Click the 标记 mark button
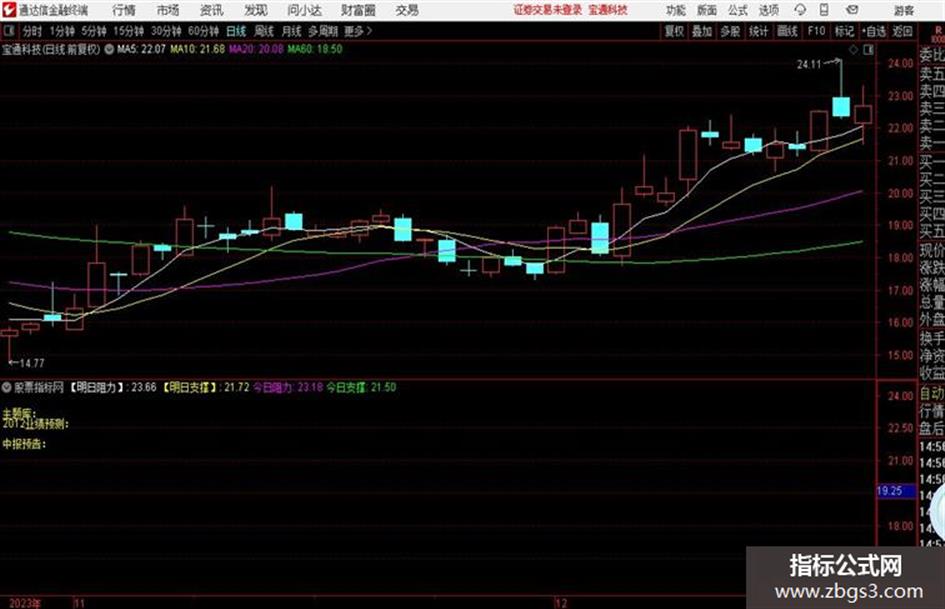The image size is (945, 609). coord(844,31)
